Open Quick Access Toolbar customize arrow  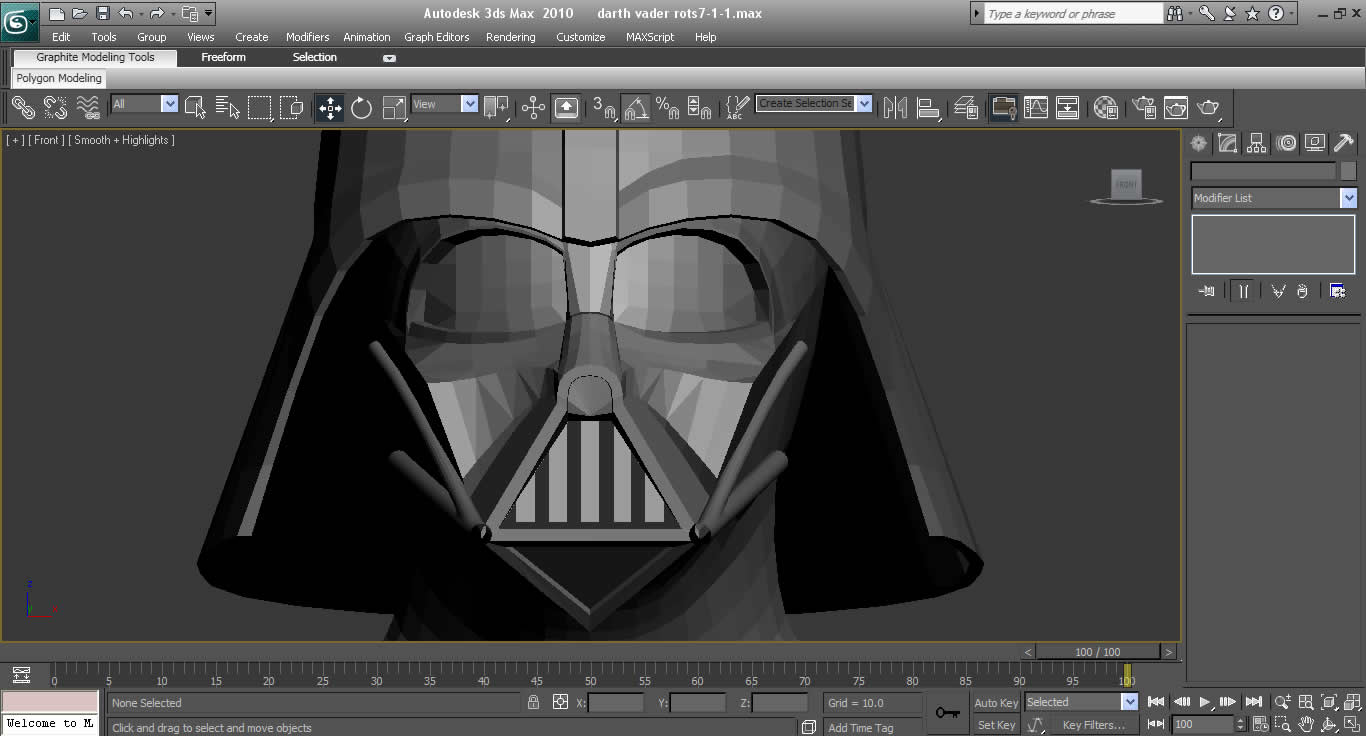[208, 14]
